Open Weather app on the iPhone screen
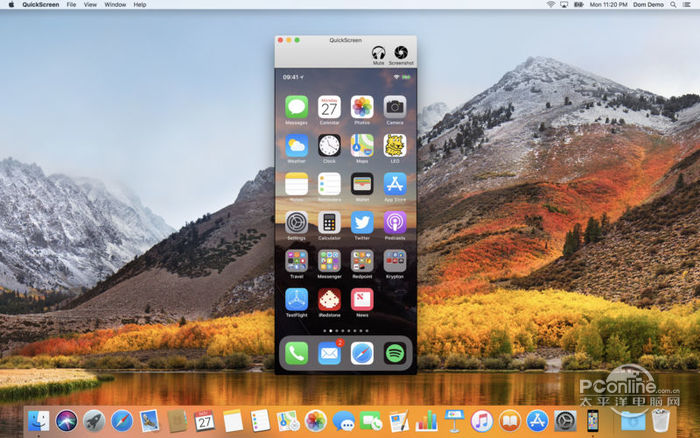This screenshot has width=700, height=438. (296, 146)
